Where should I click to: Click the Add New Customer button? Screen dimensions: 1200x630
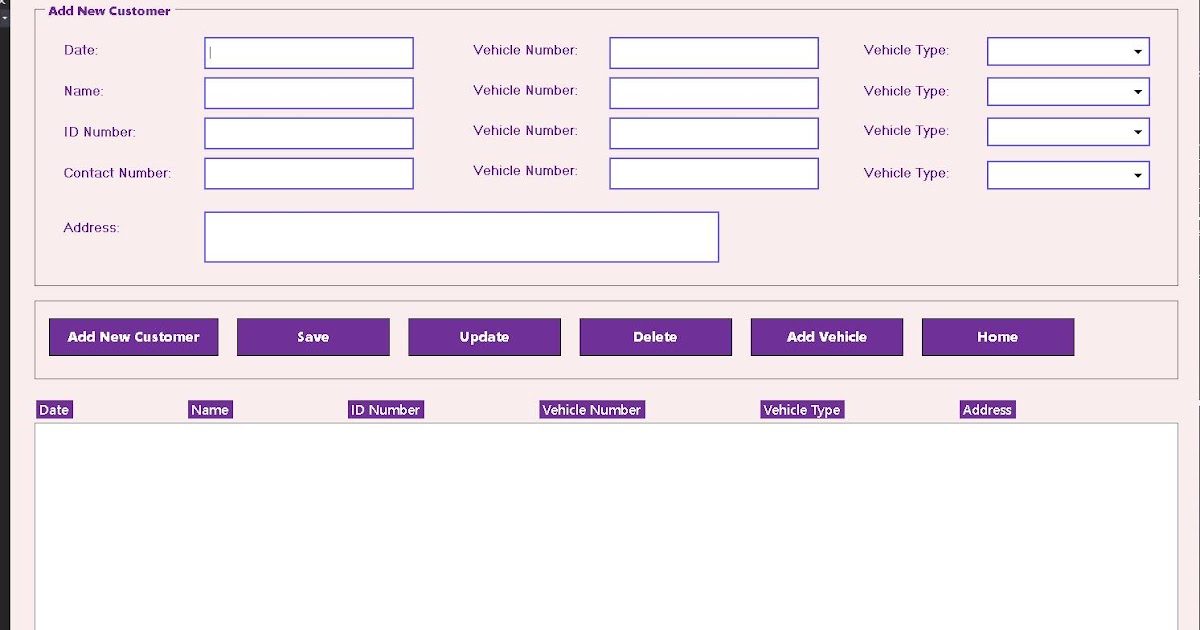tap(133, 337)
